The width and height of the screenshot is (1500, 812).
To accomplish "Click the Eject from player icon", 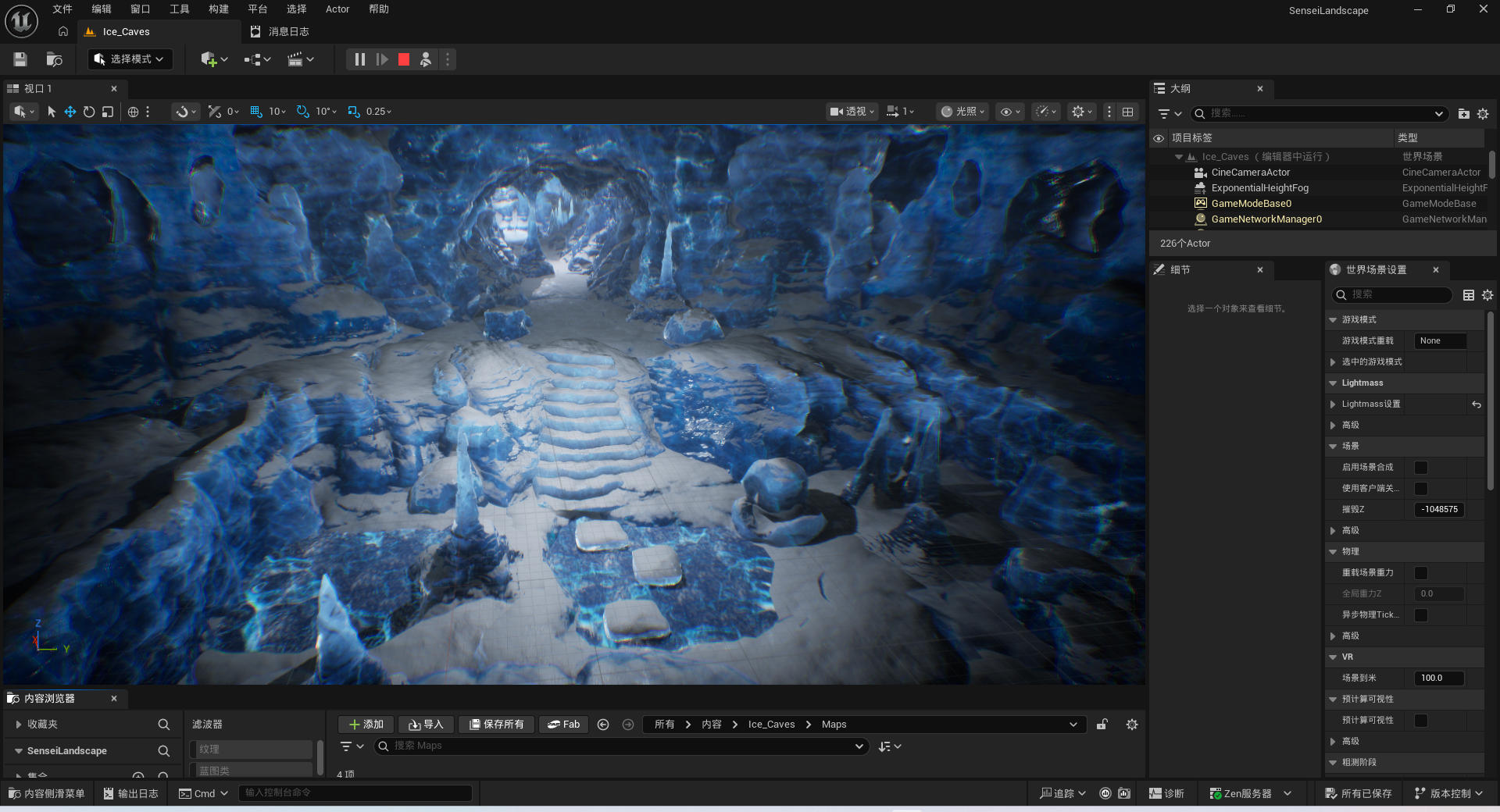I will (426, 59).
